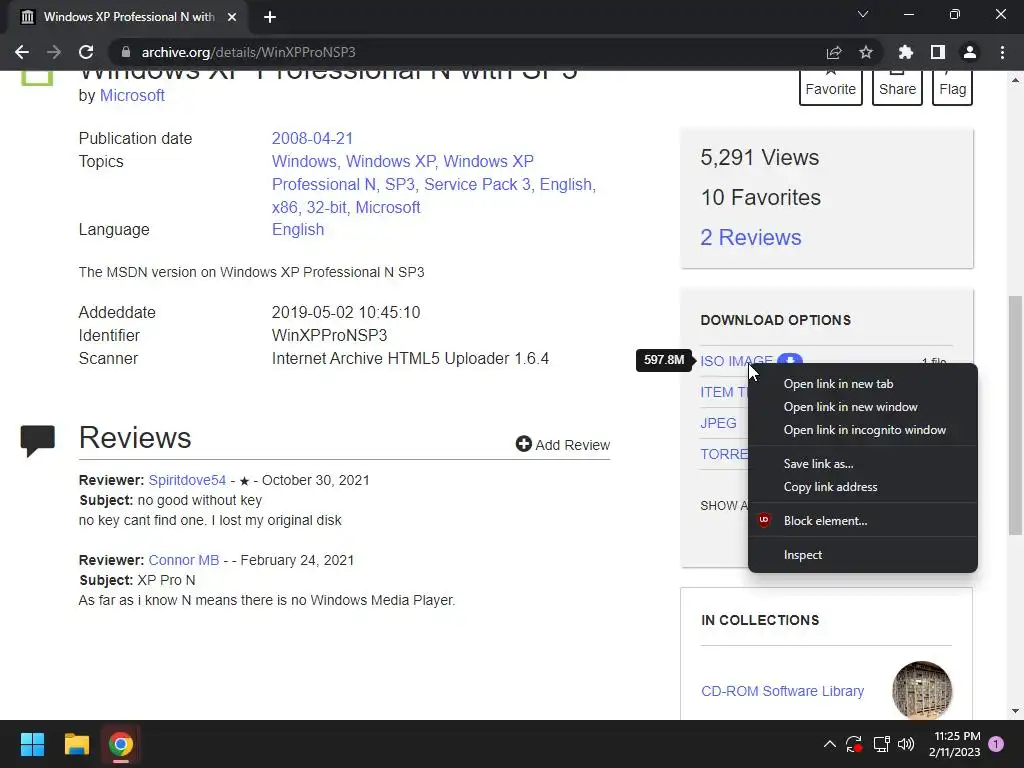Select Block element... menu entry

[862, 520]
